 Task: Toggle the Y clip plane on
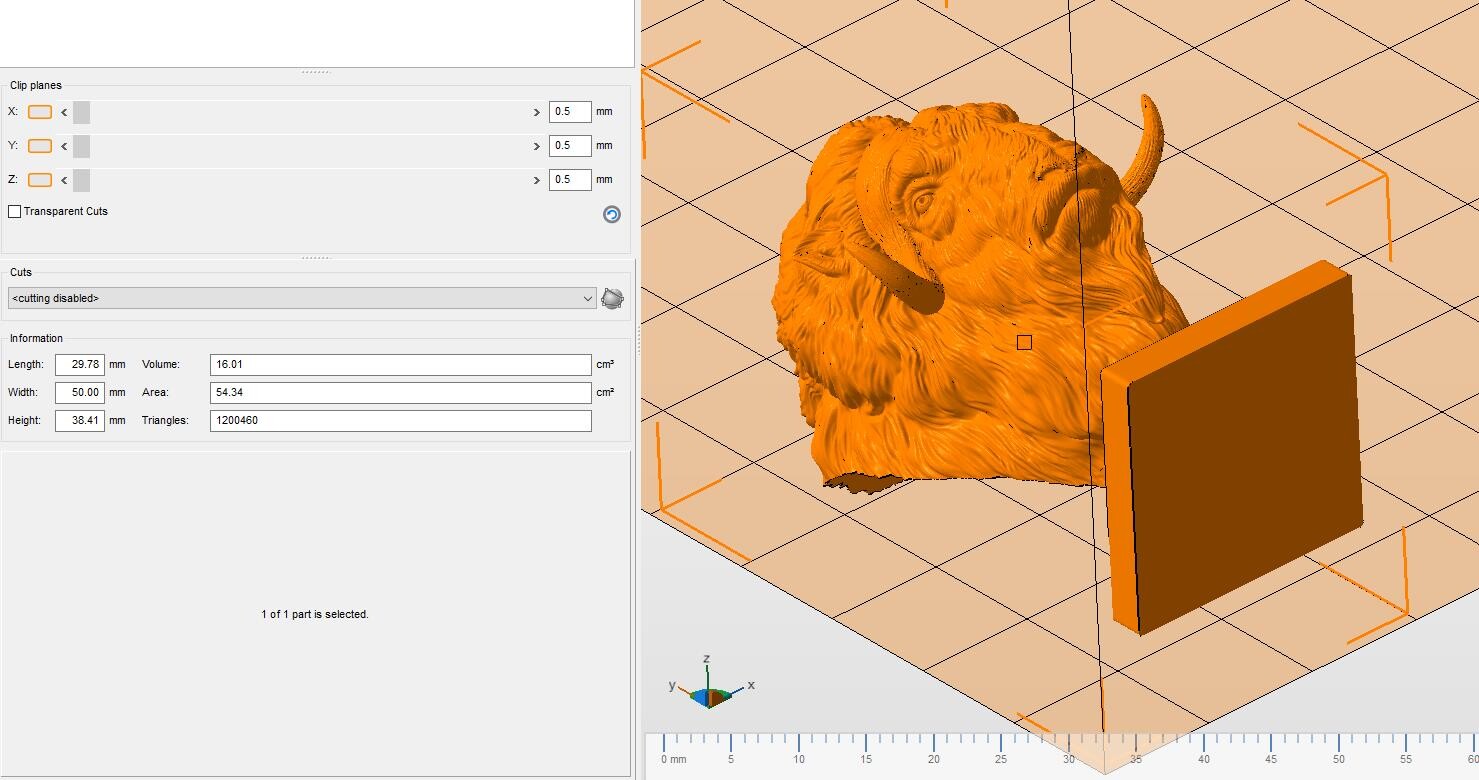pos(39,145)
